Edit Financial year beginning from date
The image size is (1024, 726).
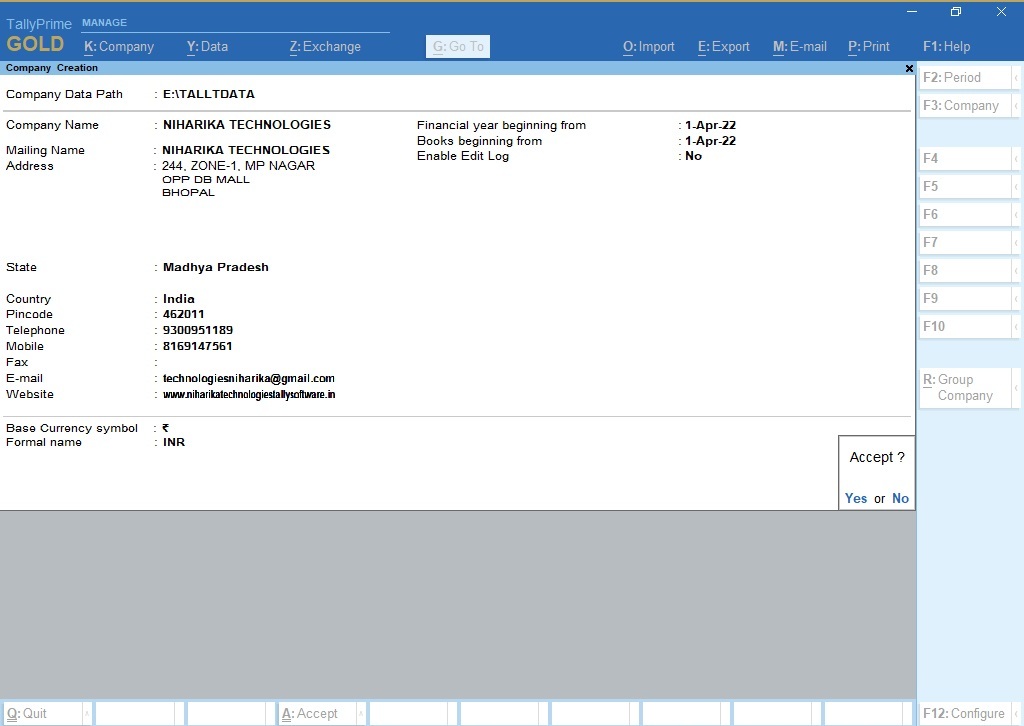coord(711,125)
